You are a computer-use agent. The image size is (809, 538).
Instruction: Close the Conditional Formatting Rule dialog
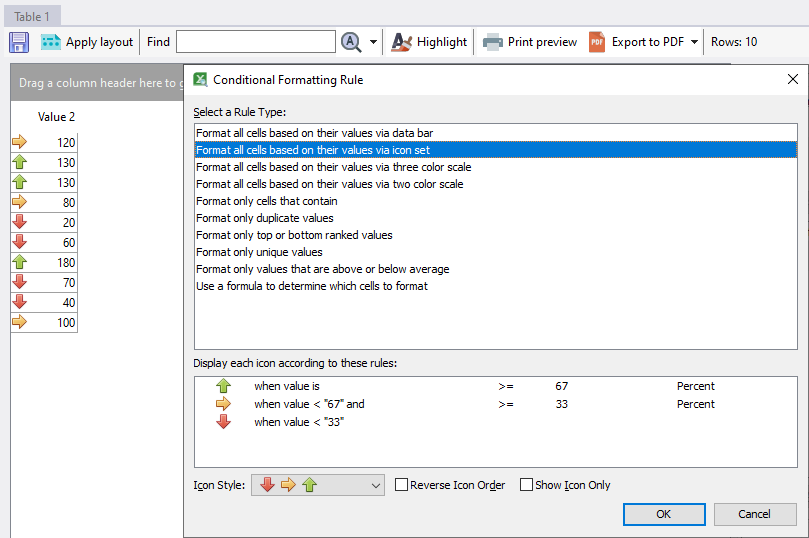click(x=792, y=79)
